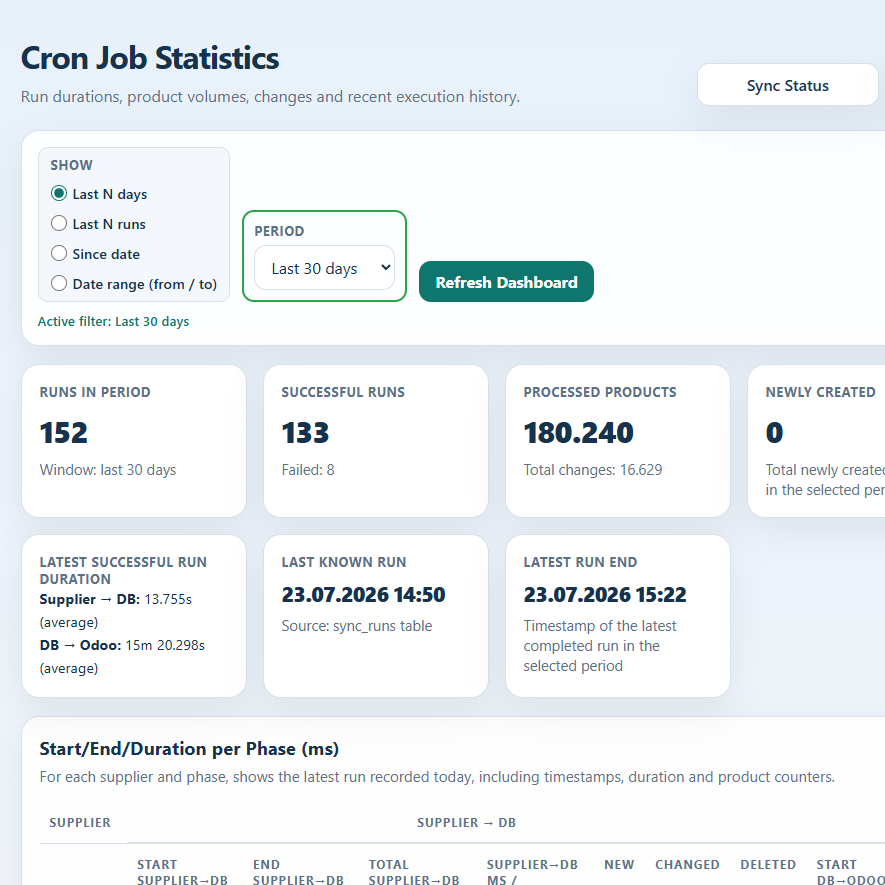Click the Changed column header
This screenshot has width=885, height=885.
click(687, 865)
